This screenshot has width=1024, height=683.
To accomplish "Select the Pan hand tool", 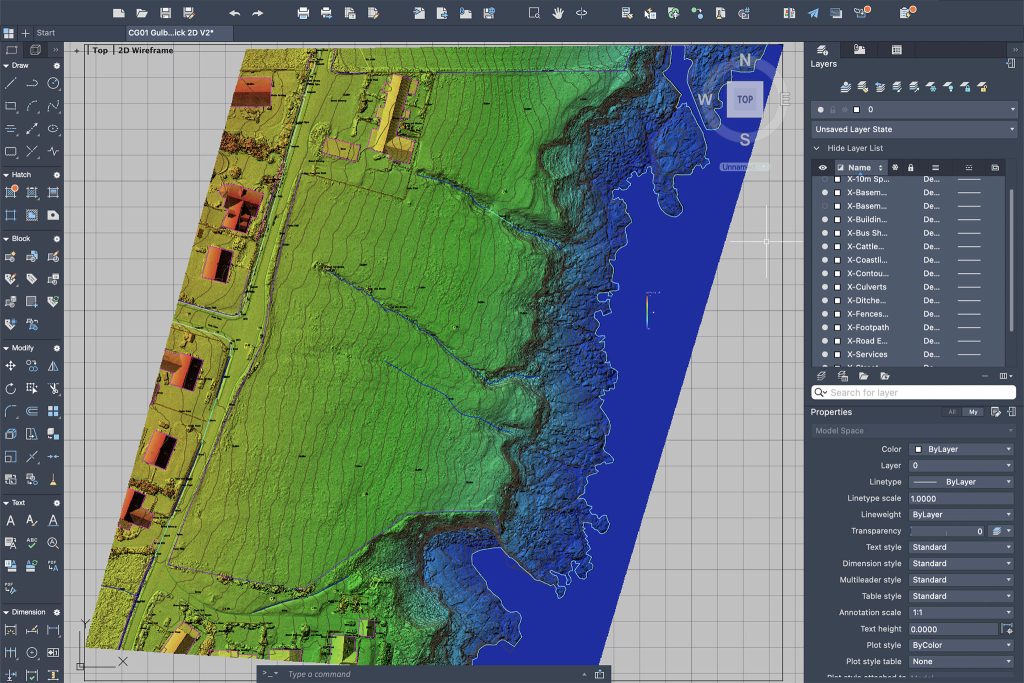I will (x=558, y=13).
